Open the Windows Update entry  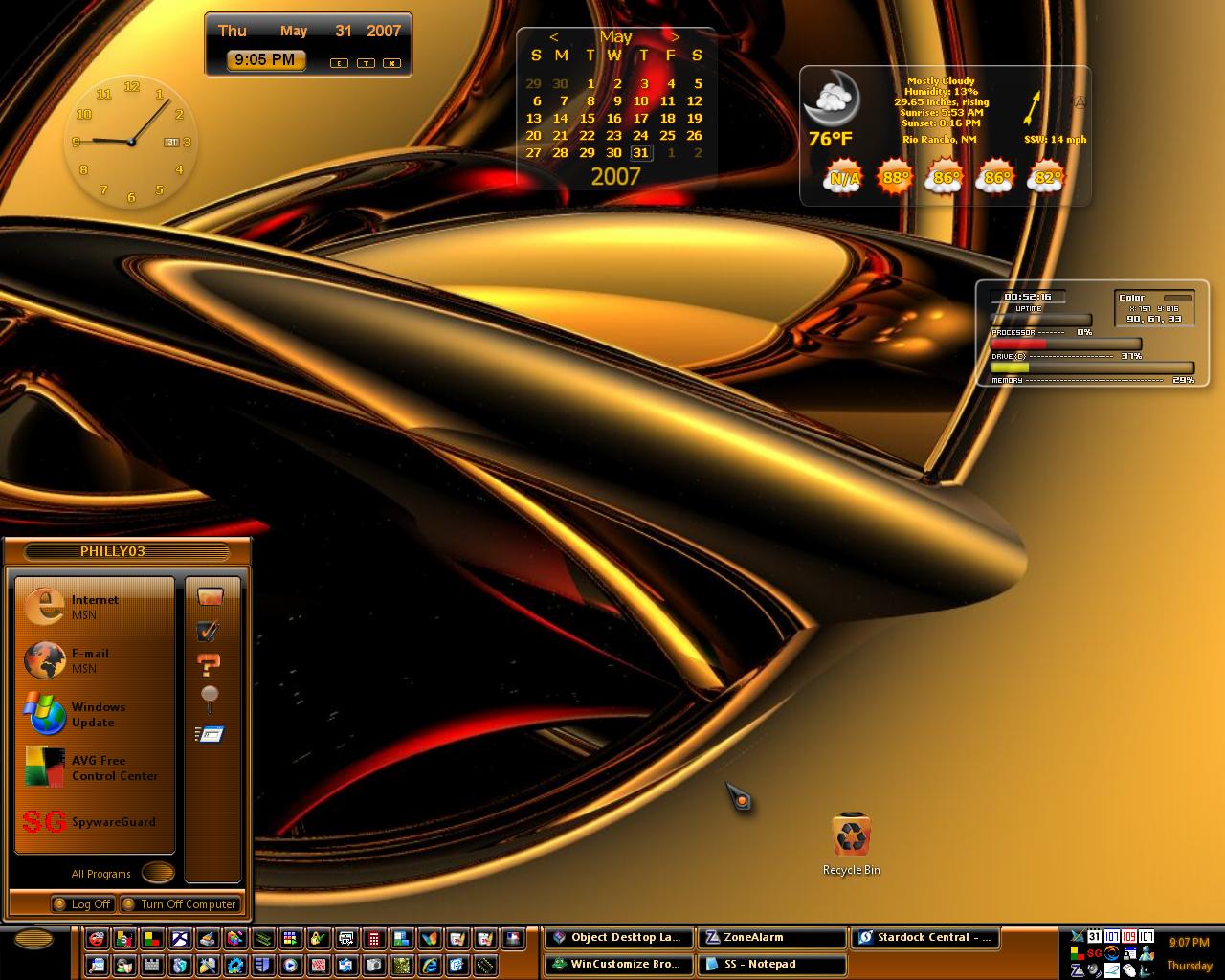click(x=94, y=714)
